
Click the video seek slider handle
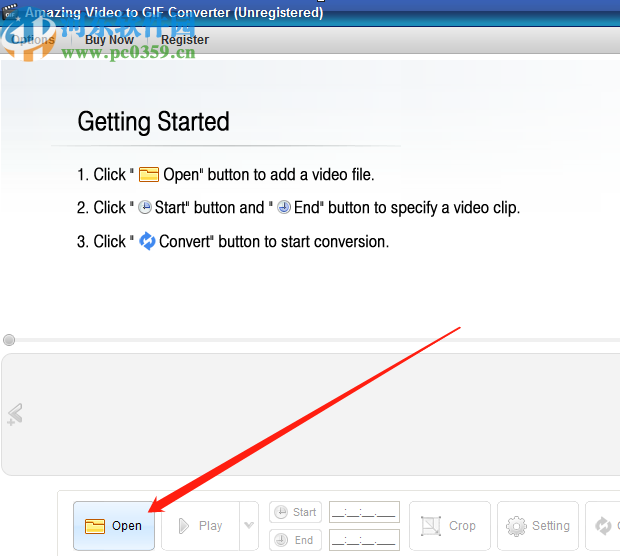click(x=9, y=340)
